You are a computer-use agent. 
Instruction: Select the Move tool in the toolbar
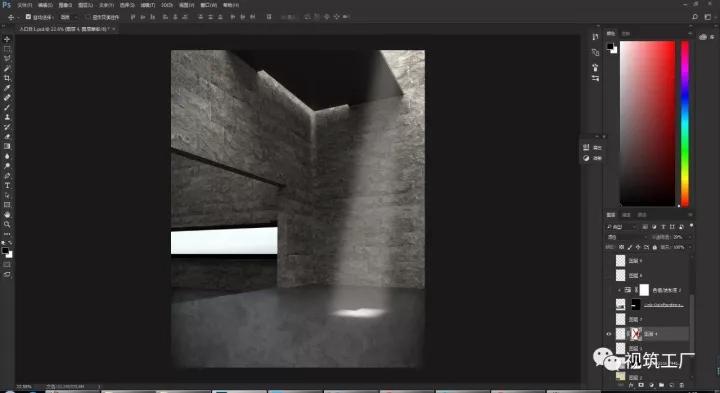click(7, 39)
